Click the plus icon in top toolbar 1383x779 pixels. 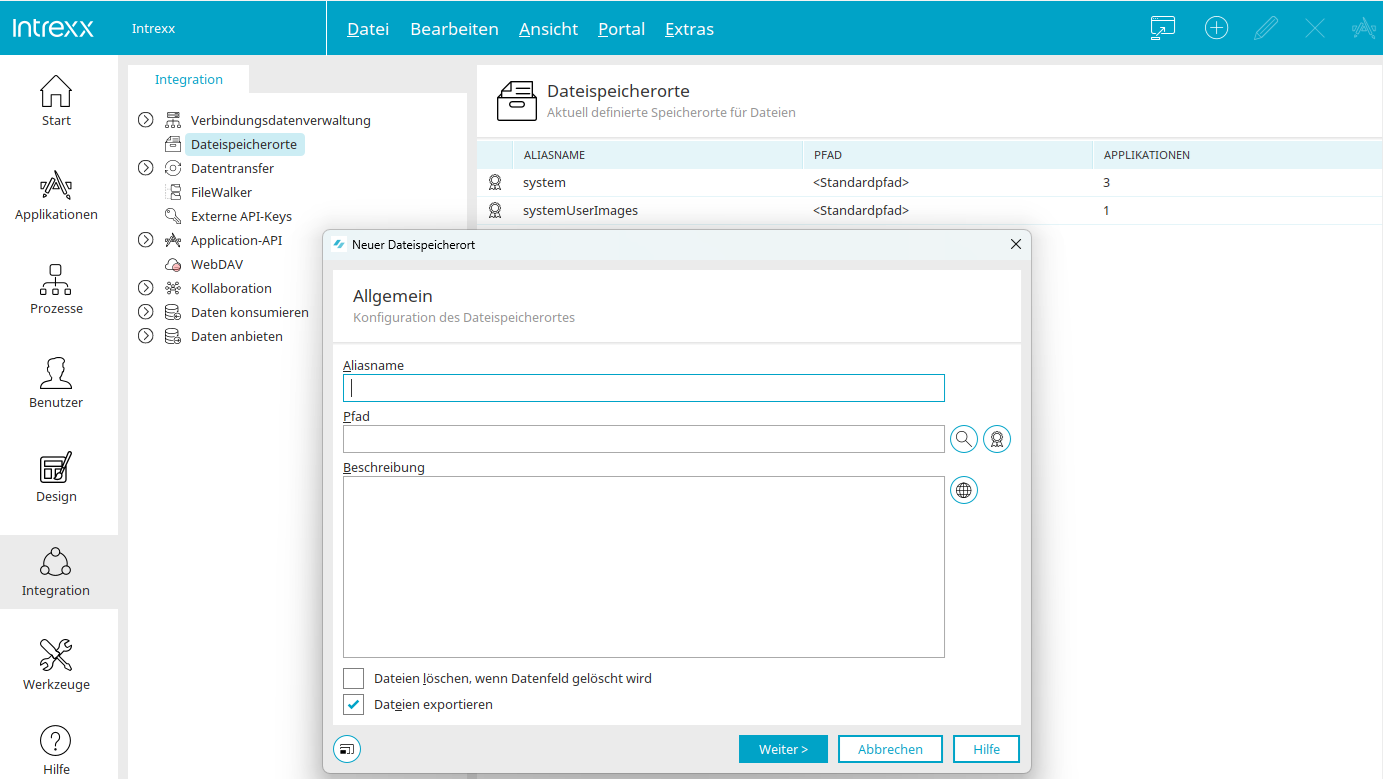point(1216,28)
